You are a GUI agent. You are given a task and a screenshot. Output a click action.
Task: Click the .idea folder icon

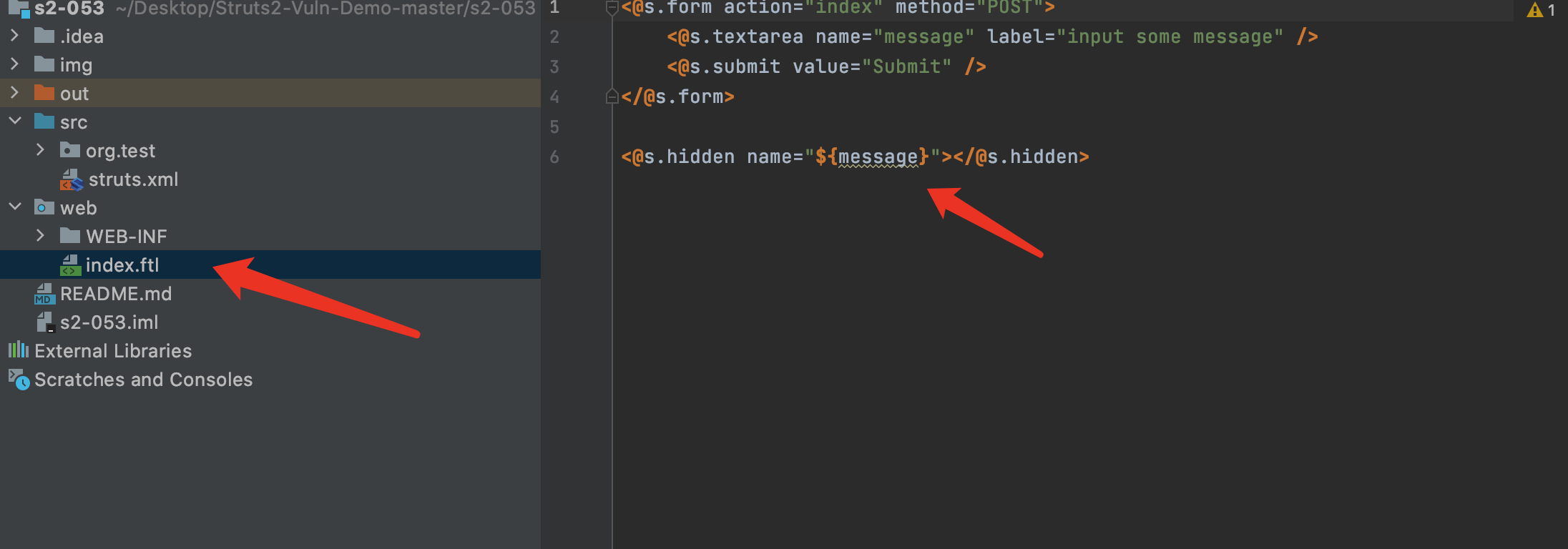coord(44,36)
